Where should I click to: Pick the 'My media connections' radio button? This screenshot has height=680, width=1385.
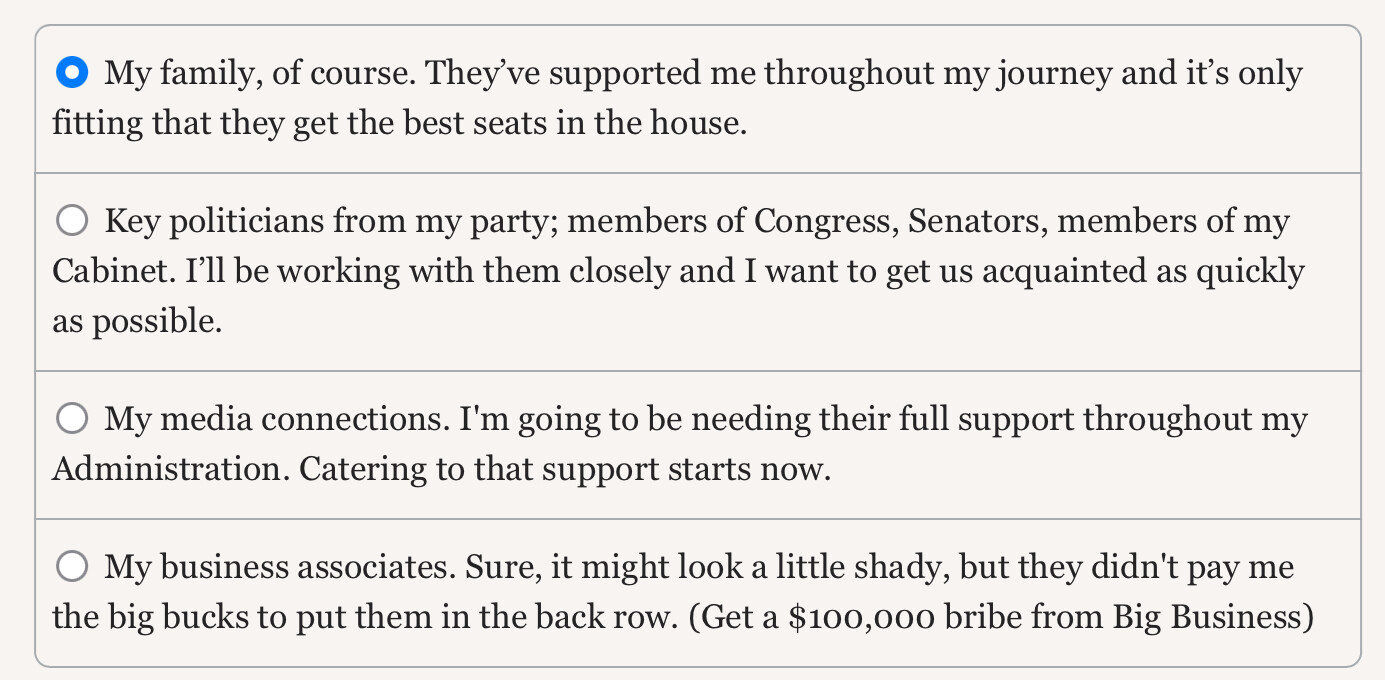pyautogui.click(x=72, y=418)
